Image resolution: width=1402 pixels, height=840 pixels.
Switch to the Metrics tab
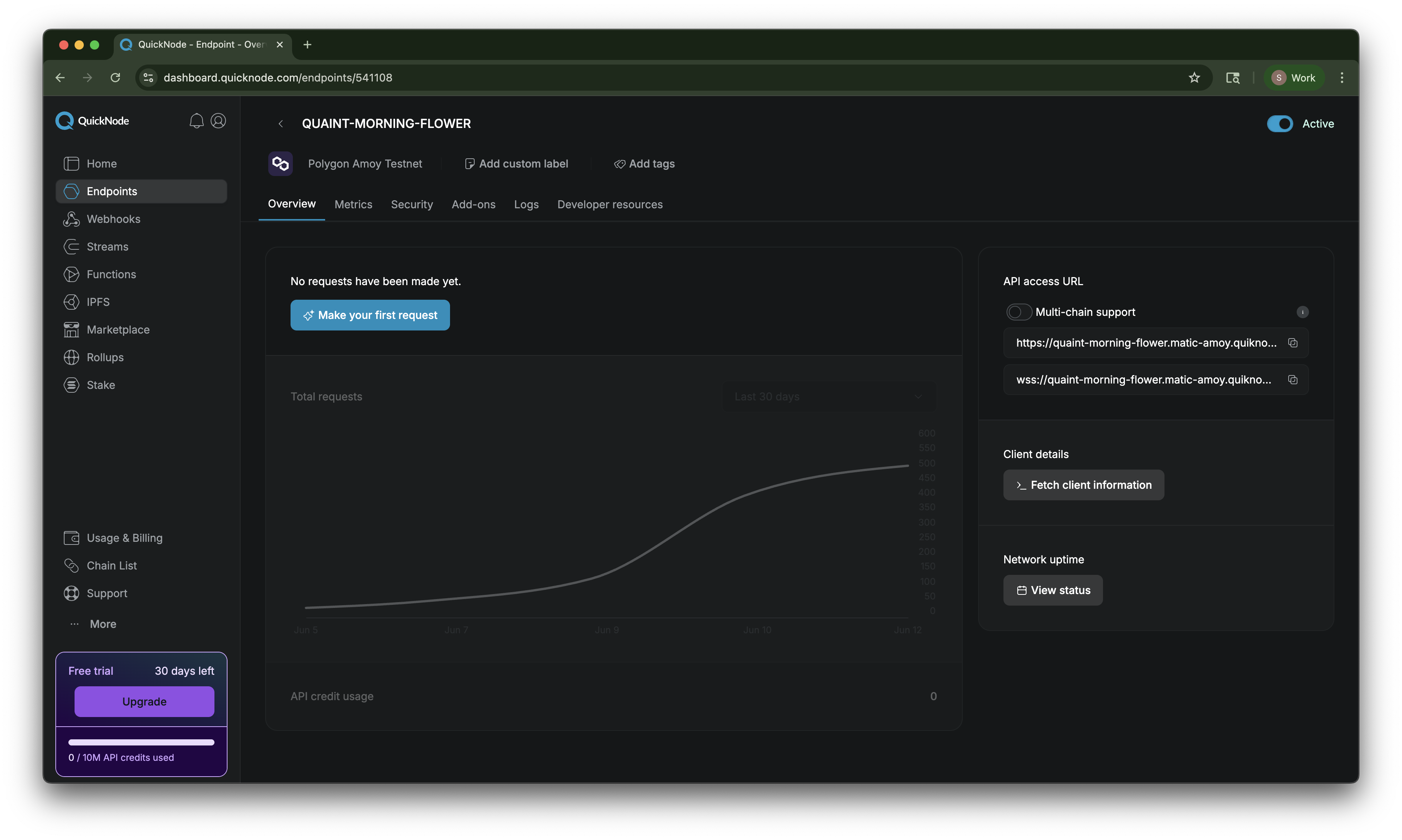pos(353,204)
